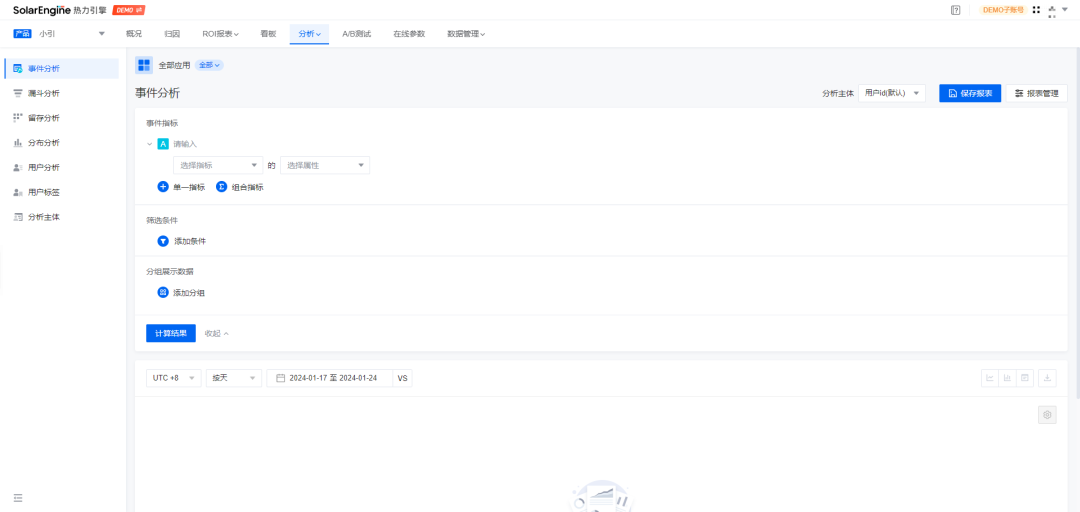The image size is (1080, 512).
Task: Click 添加分组 to add a group
Action: (x=181, y=293)
